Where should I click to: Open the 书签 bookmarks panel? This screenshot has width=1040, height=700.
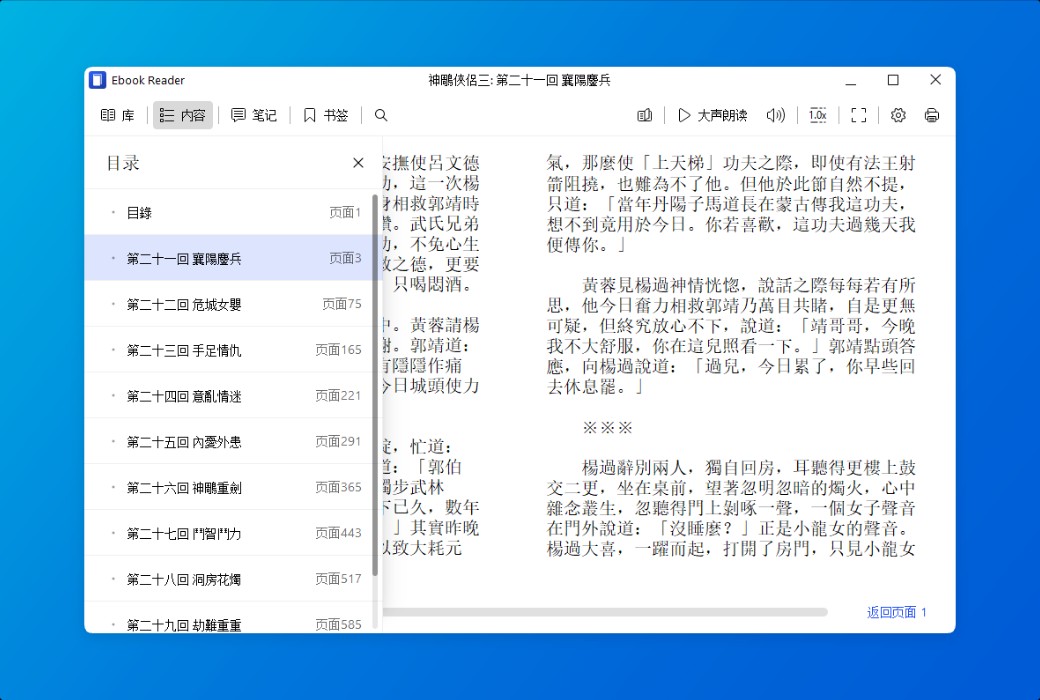323,115
